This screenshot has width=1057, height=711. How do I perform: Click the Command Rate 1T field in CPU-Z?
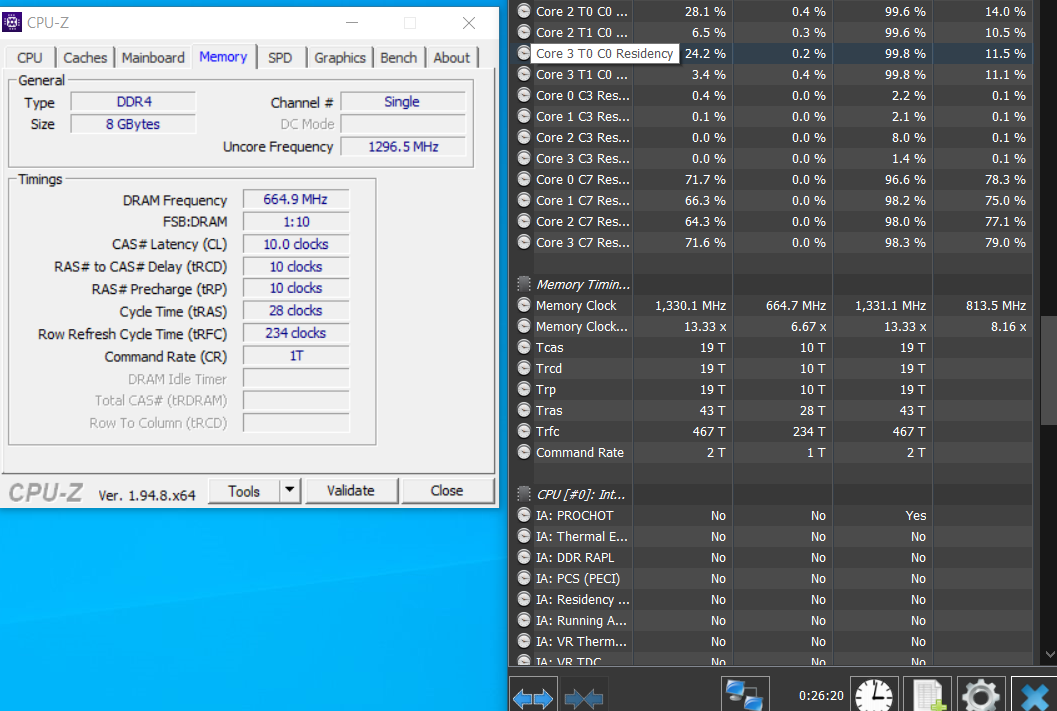click(296, 355)
